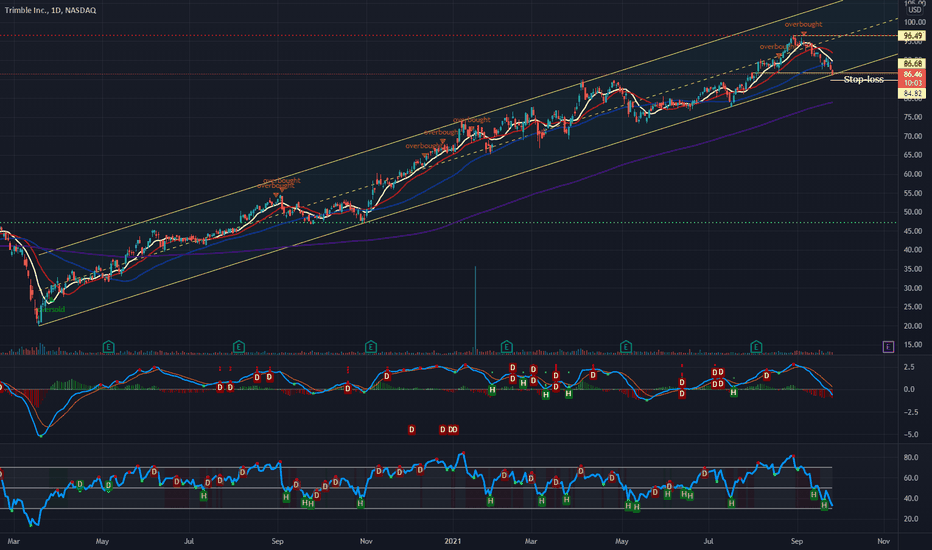The height and width of the screenshot is (550, 932).
Task: Click the 84.82 stop-loss price tag
Action: tap(912, 94)
